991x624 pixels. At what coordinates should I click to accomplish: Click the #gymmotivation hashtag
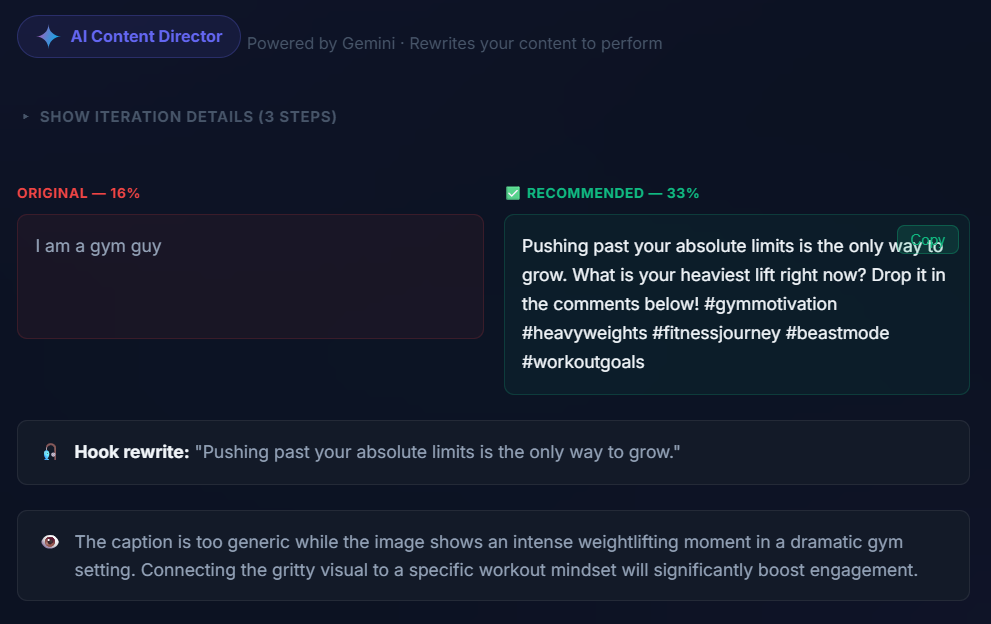(770, 304)
